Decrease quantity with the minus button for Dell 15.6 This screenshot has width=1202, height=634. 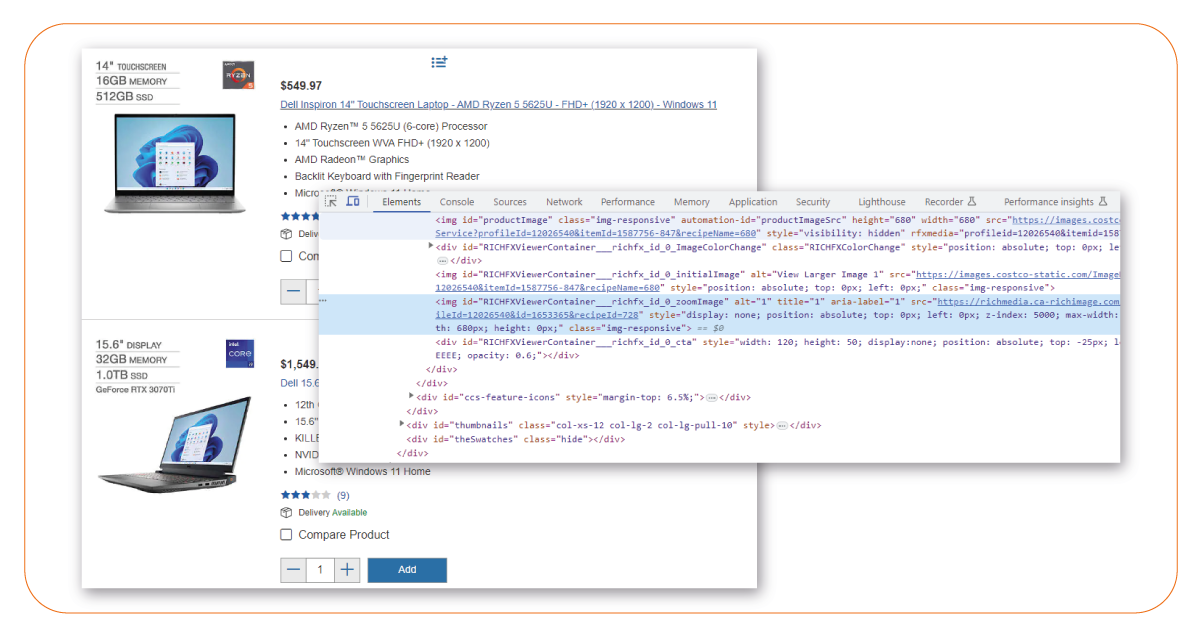pyautogui.click(x=293, y=570)
